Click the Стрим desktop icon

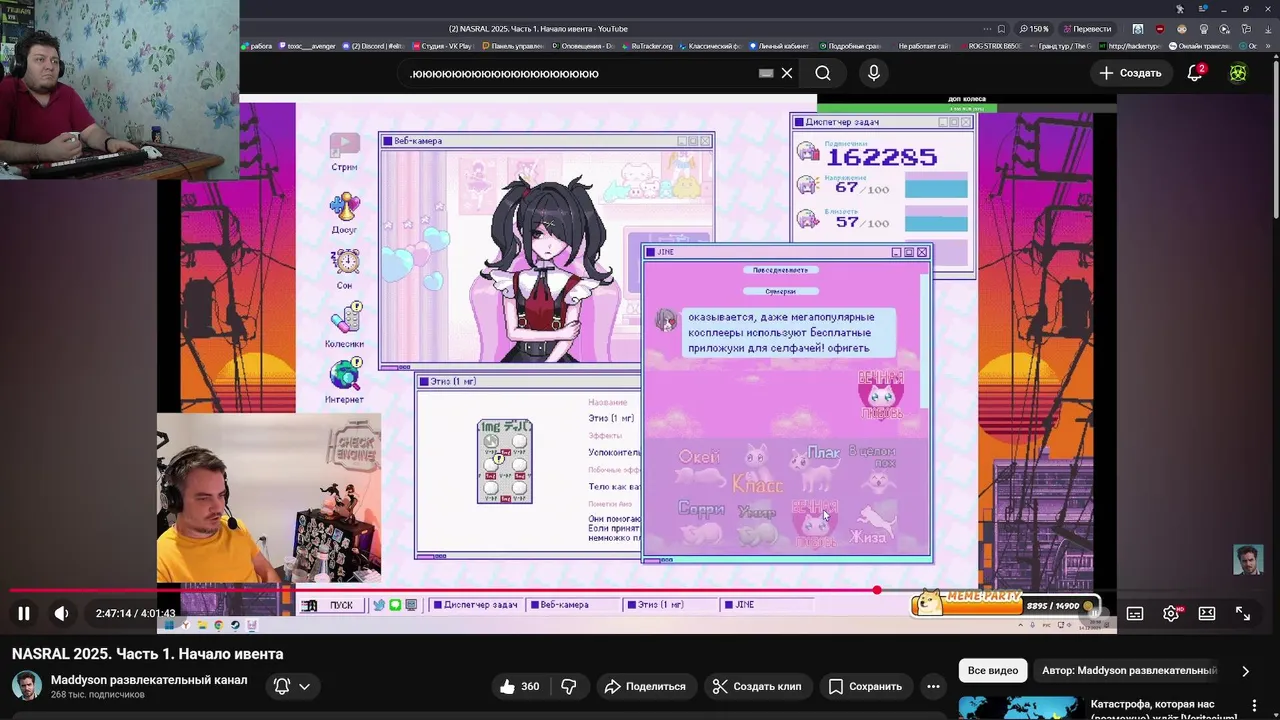[x=345, y=153]
